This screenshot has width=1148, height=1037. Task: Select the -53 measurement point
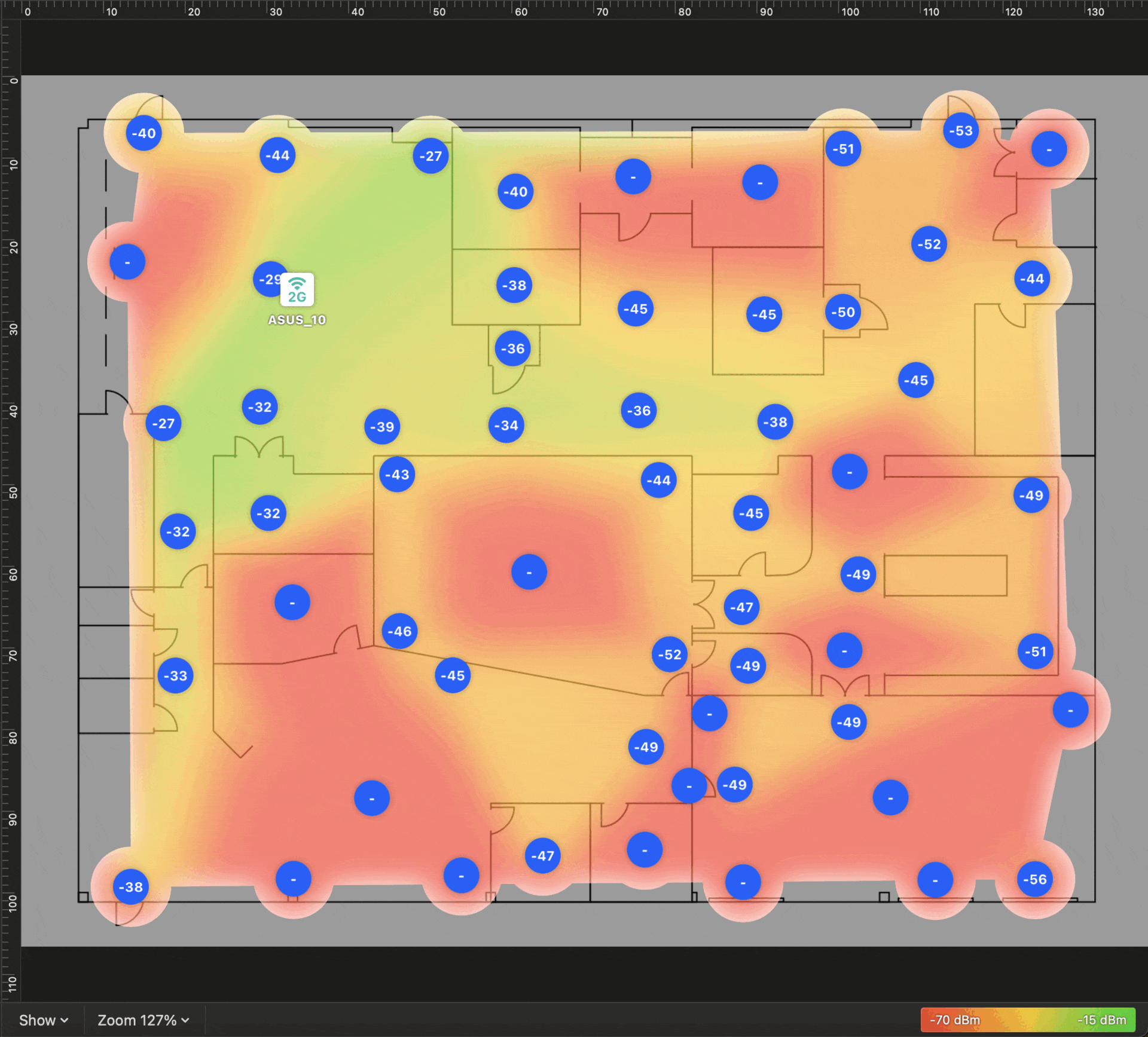961,131
